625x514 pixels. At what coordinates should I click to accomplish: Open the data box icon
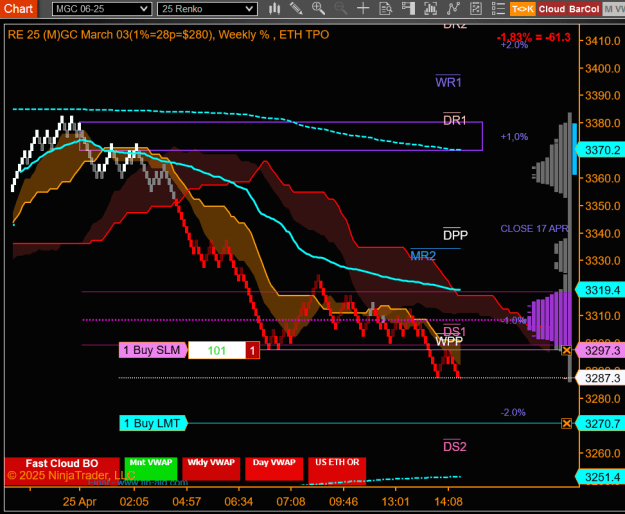385,8
